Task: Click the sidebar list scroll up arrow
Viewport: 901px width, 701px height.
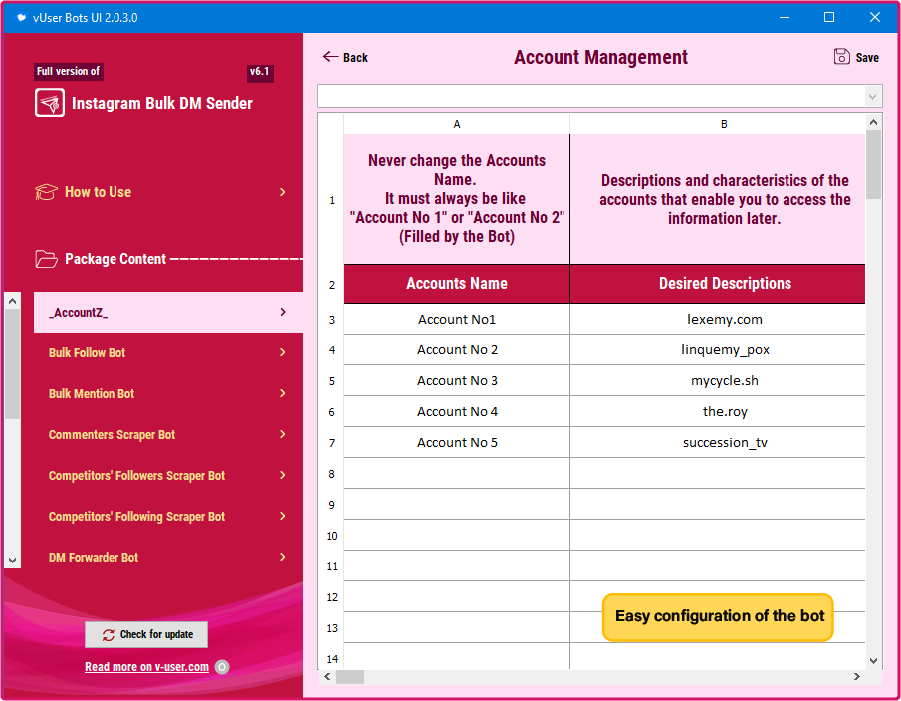Action: (13, 301)
